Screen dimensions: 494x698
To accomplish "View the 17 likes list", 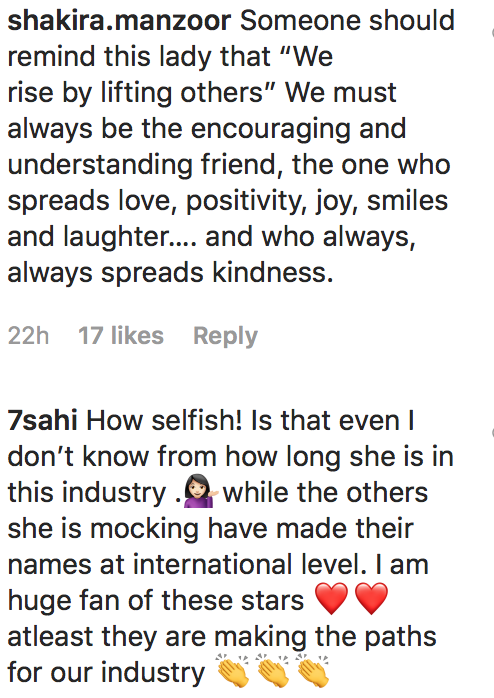I will tap(121, 335).
